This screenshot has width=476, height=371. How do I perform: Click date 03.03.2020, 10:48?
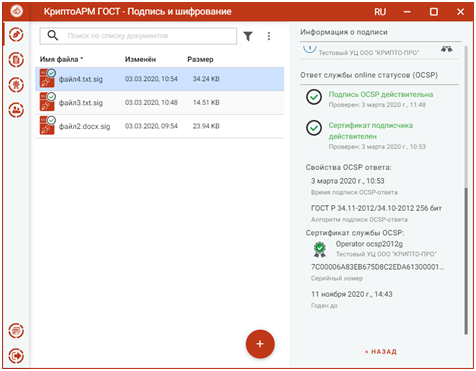[x=151, y=103]
